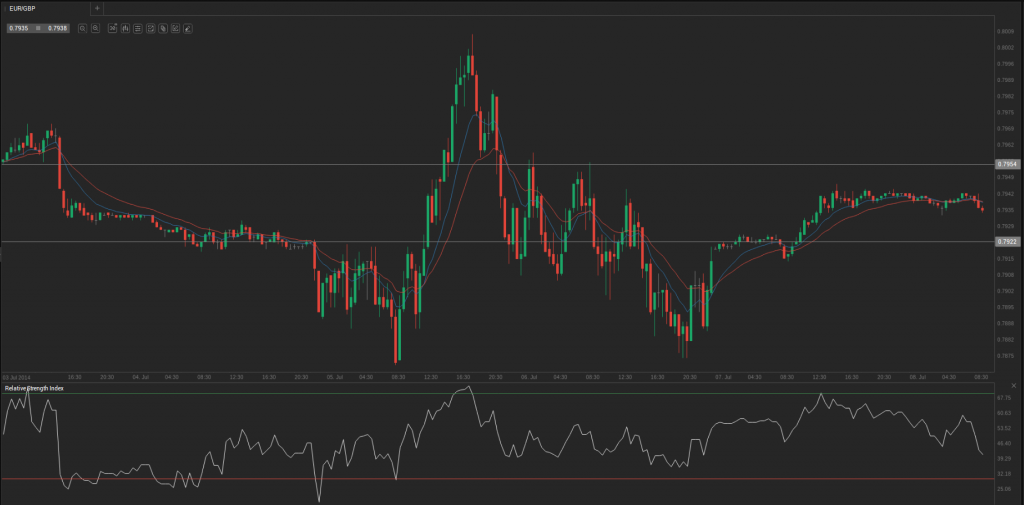
Task: Click the toolbar icon left of the tag icon
Action: pos(150,28)
